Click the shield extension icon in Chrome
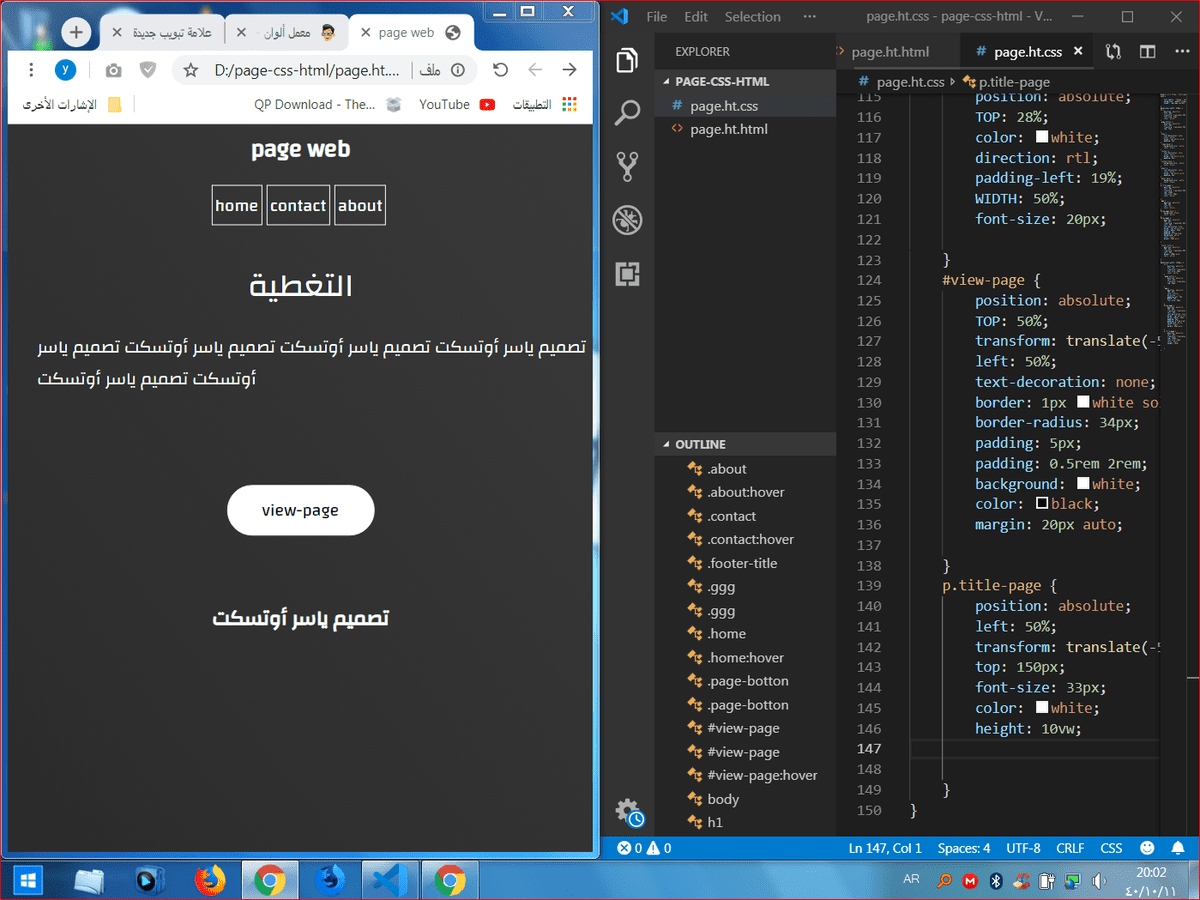 click(x=148, y=70)
